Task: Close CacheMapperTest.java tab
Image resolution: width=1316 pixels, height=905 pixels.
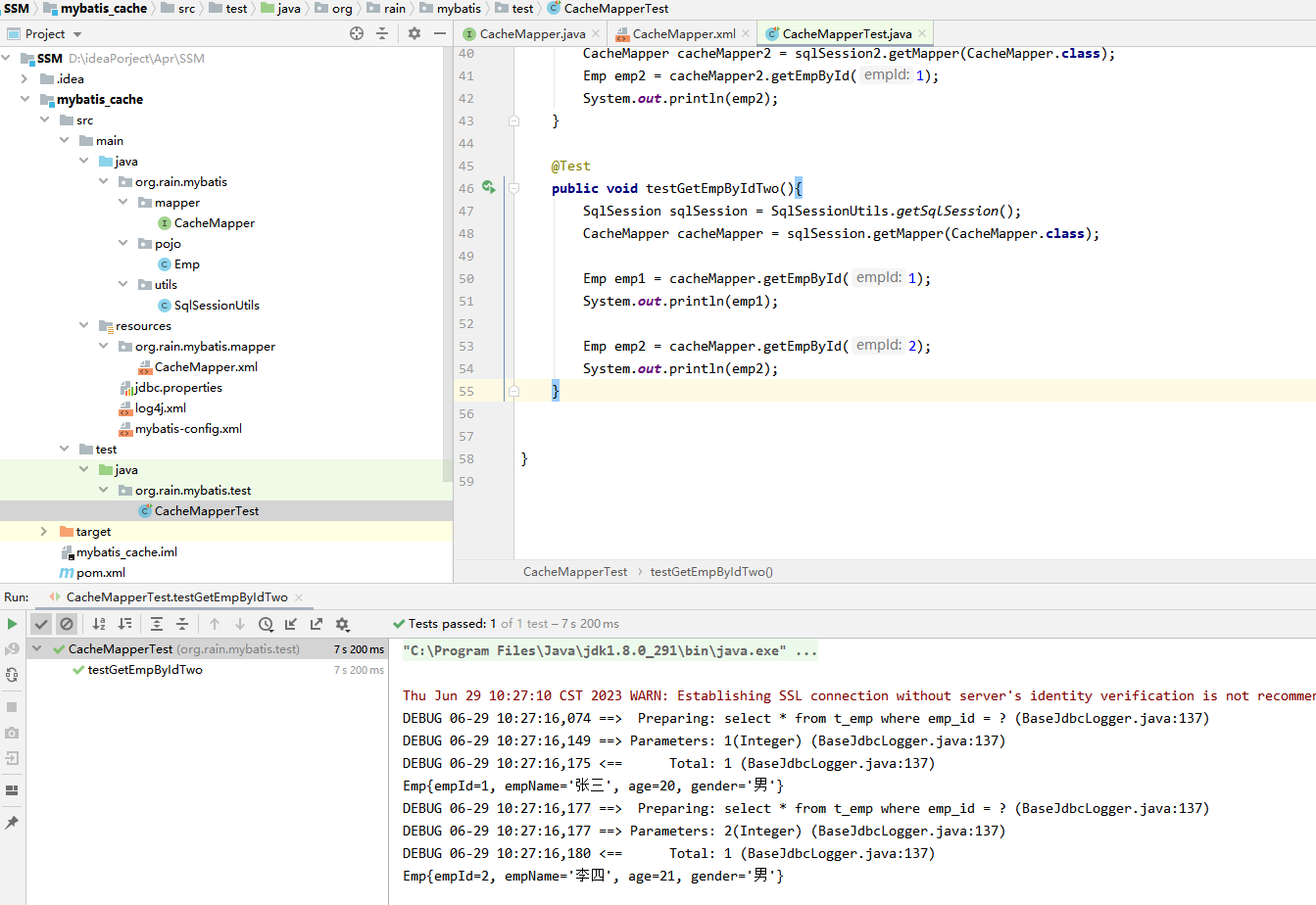Action: click(x=921, y=33)
